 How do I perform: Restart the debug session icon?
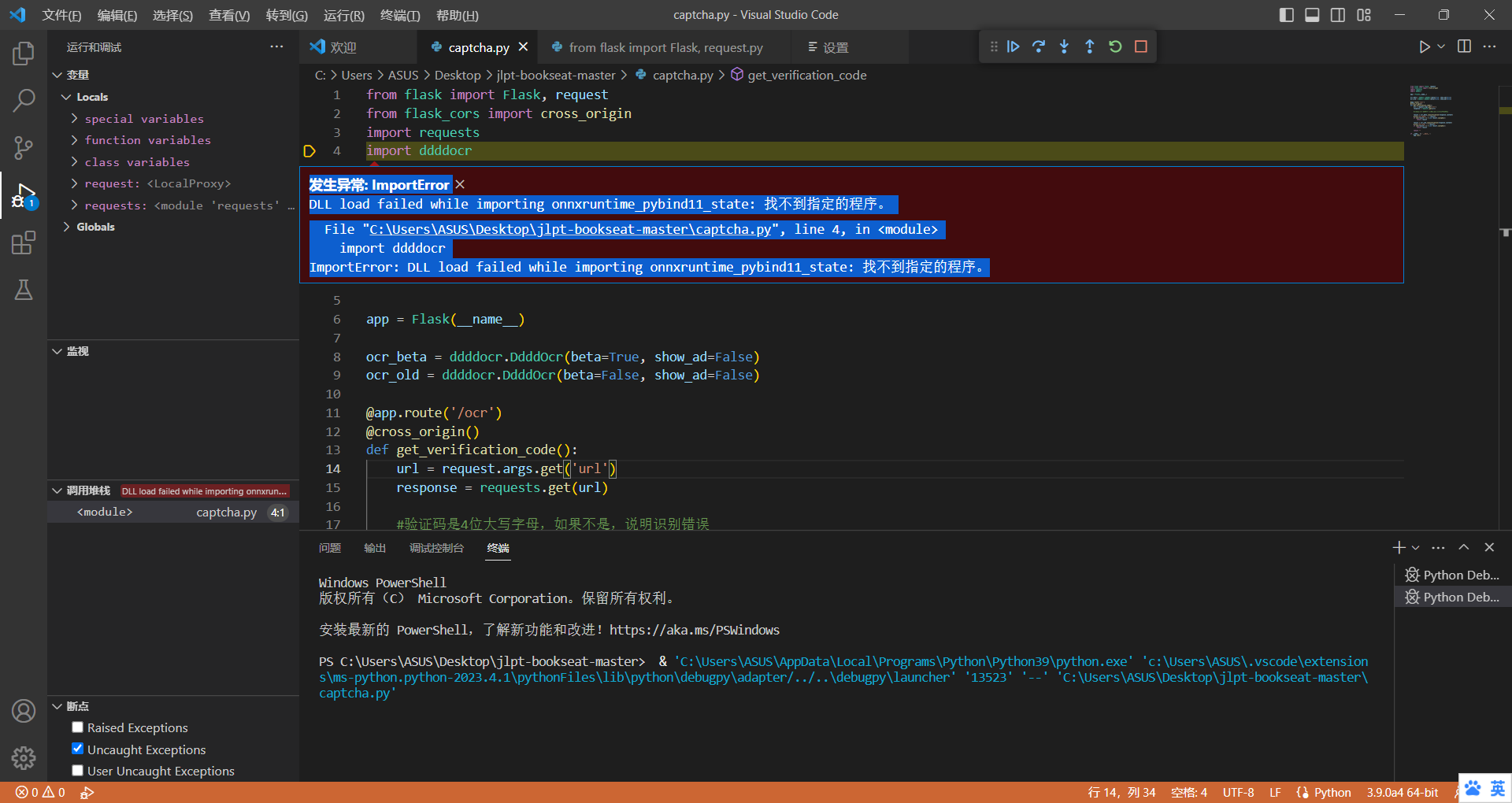pos(1114,46)
